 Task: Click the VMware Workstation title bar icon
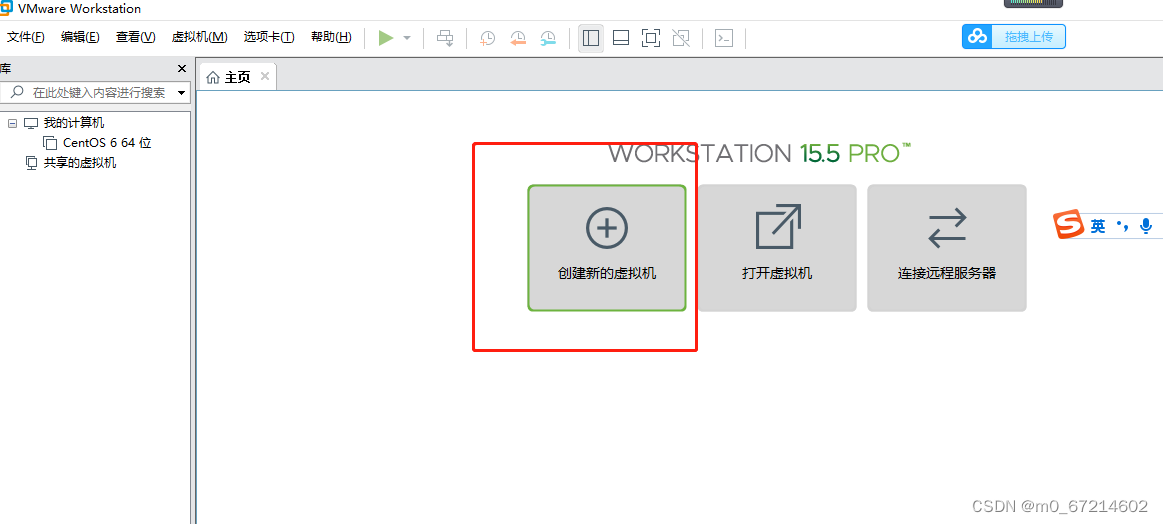7,9
